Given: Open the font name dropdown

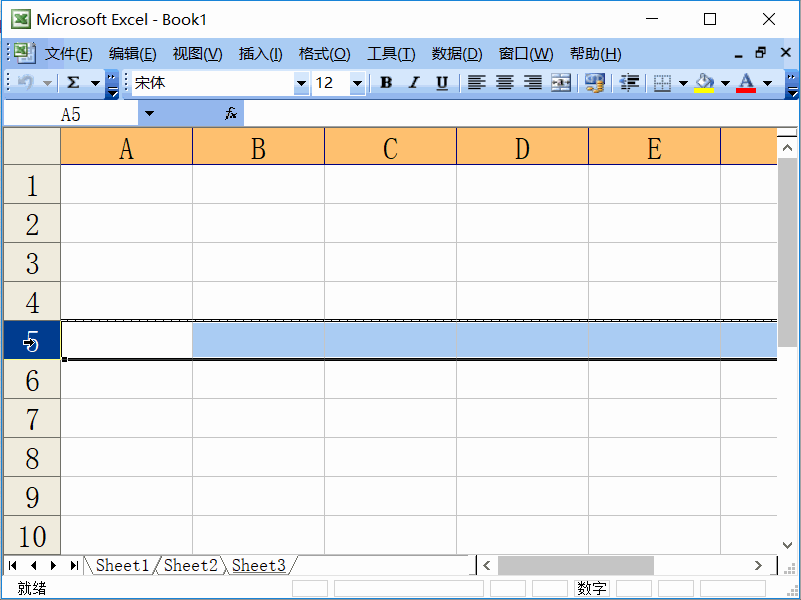Looking at the screenshot, I should [301, 83].
